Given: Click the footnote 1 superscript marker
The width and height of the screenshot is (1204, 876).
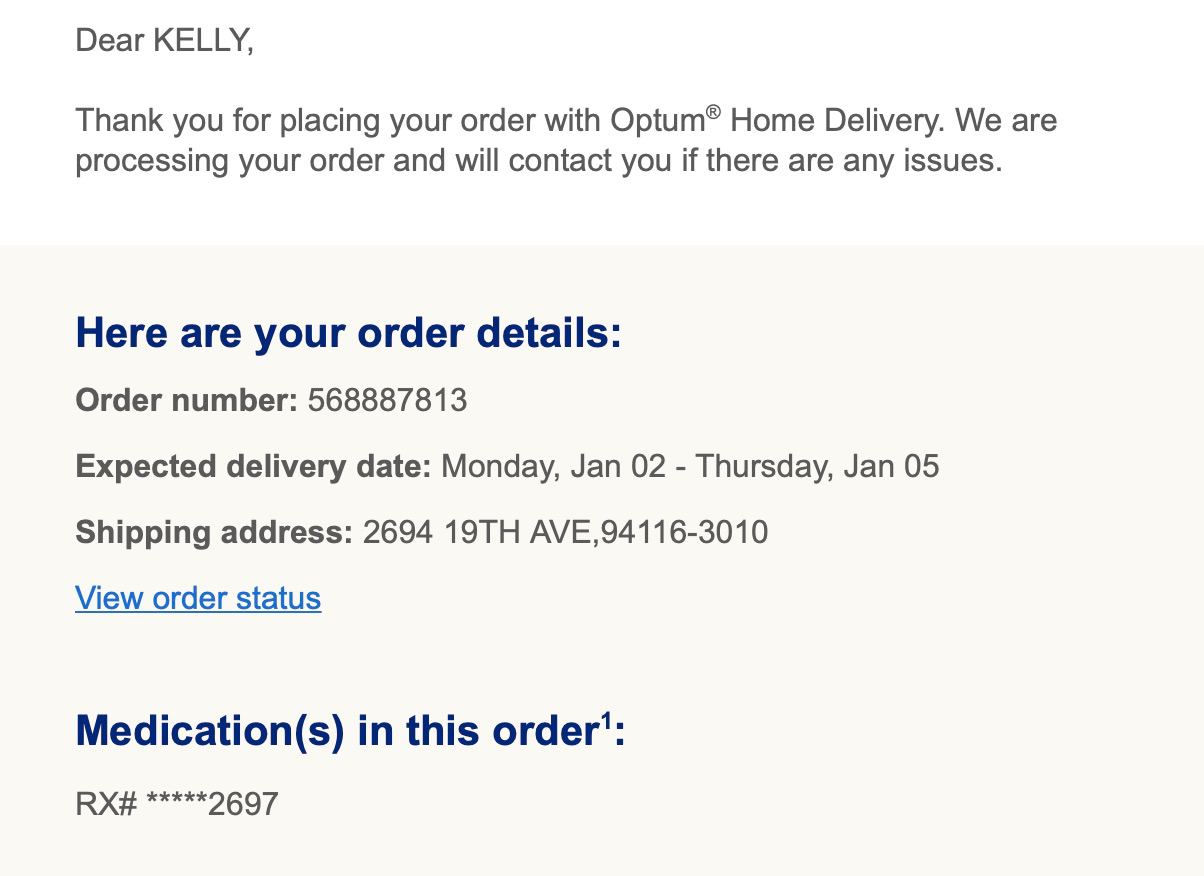Looking at the screenshot, I should (x=606, y=720).
